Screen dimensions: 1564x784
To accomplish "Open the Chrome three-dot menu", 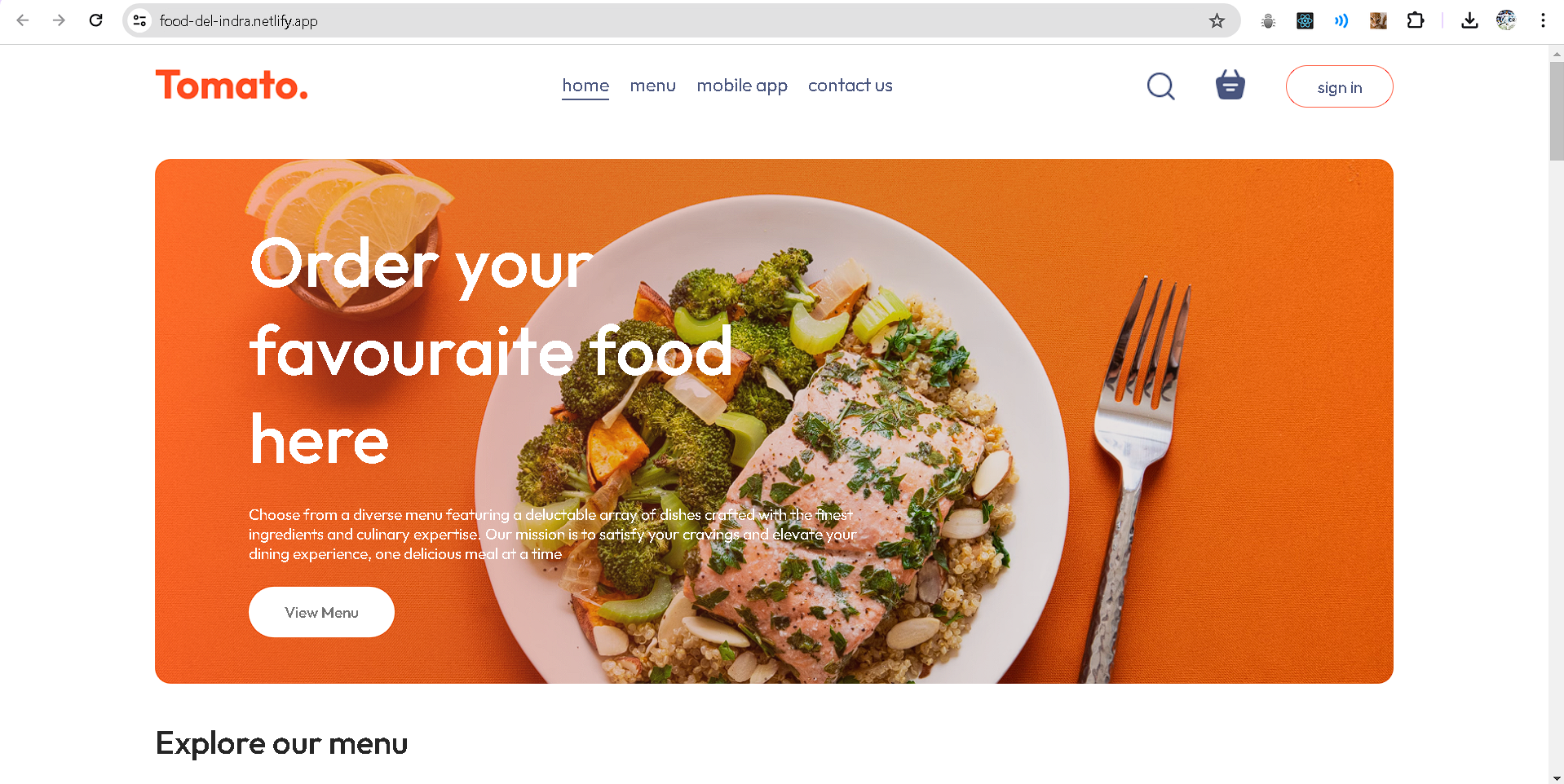I will pyautogui.click(x=1543, y=20).
